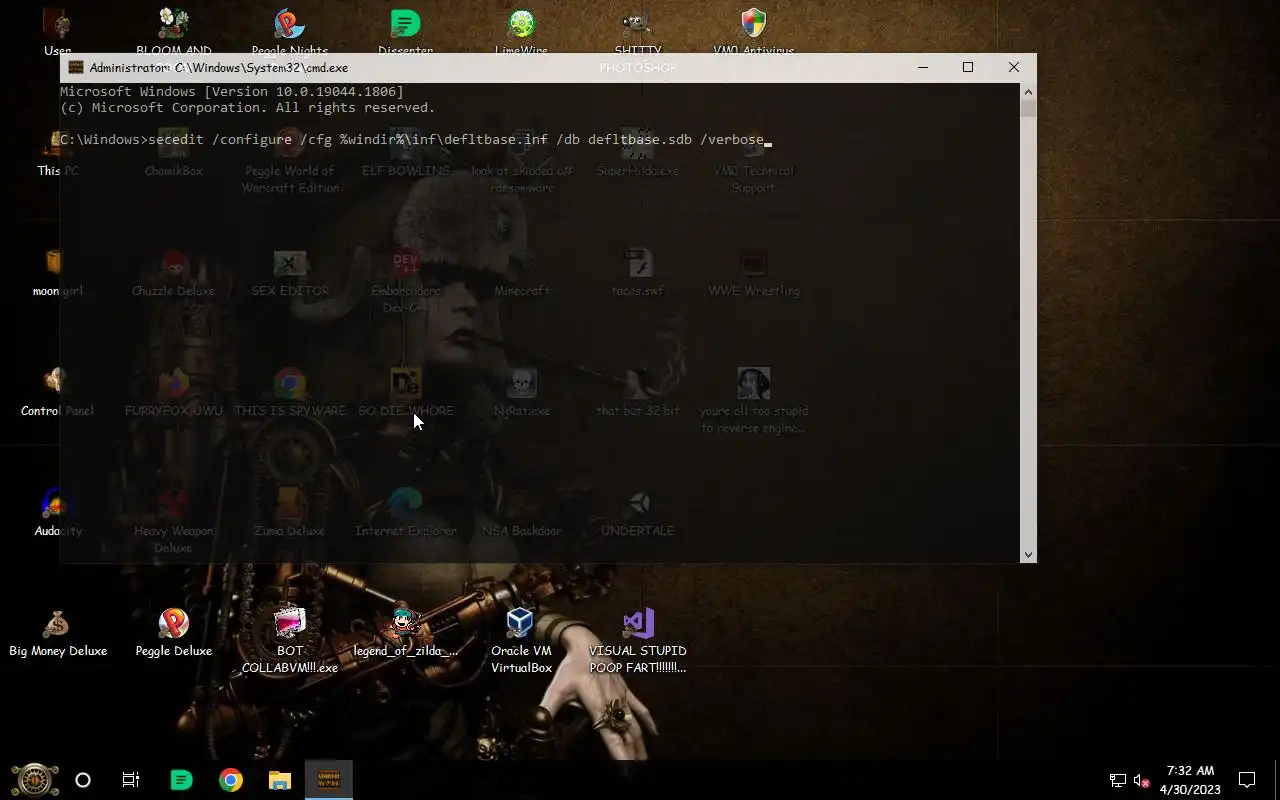Click the muted volume tray icon
The image size is (1280, 800).
1141,780
